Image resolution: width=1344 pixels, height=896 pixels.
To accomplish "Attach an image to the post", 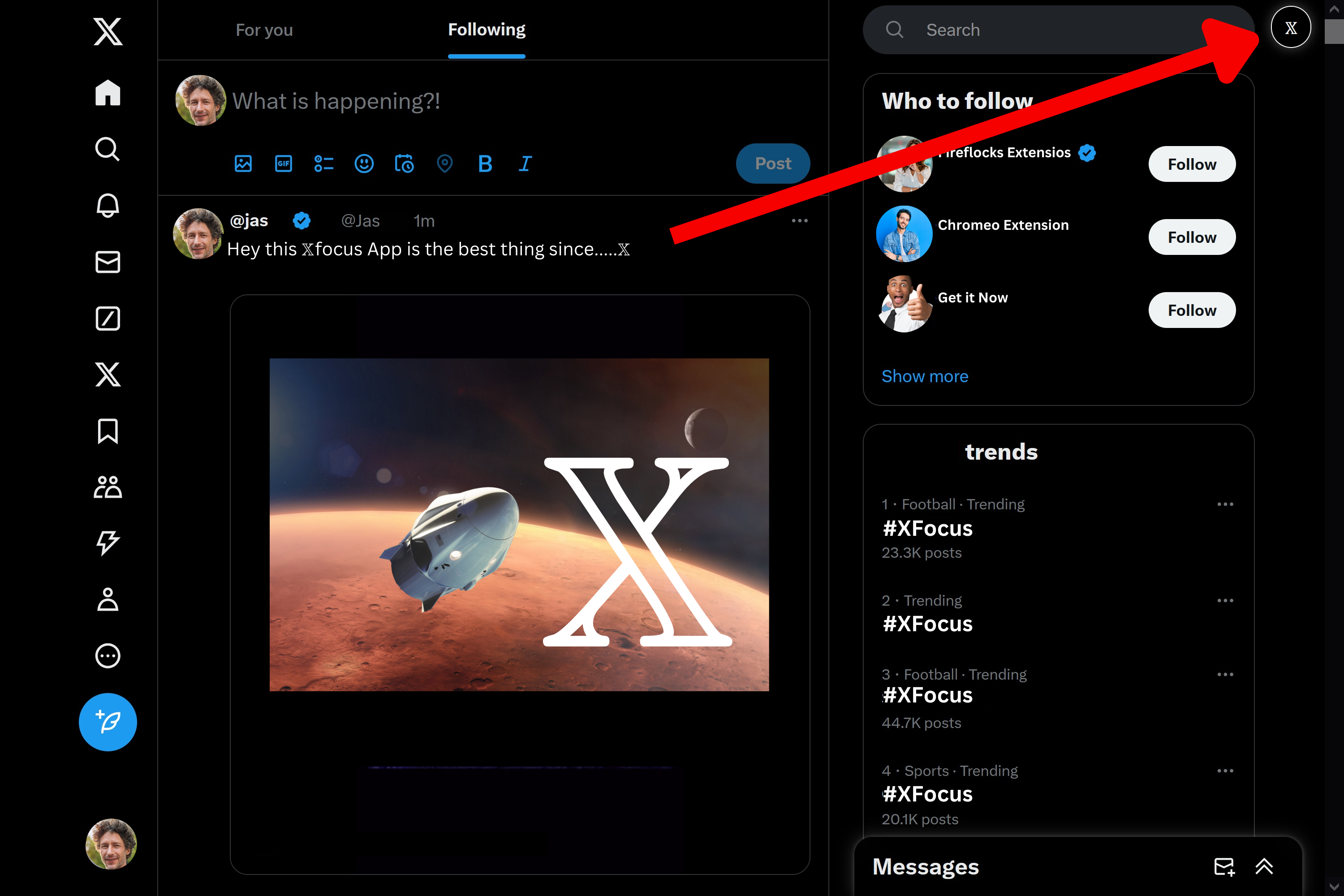I will tap(243, 164).
